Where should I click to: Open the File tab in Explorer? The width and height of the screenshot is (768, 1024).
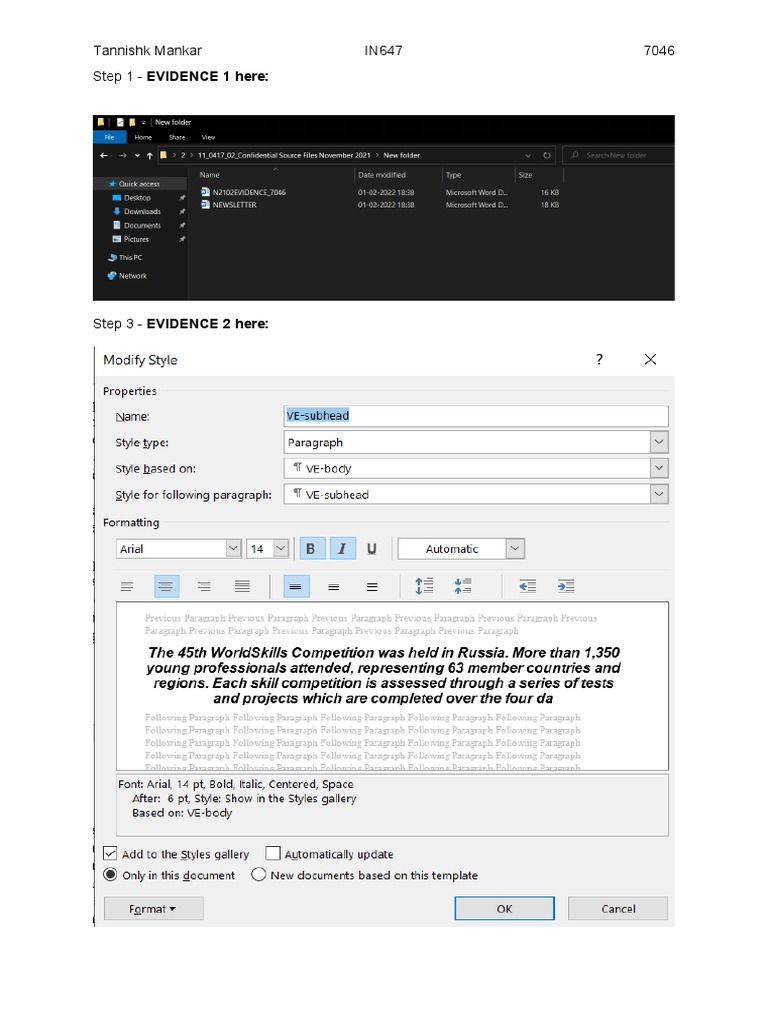[110, 137]
